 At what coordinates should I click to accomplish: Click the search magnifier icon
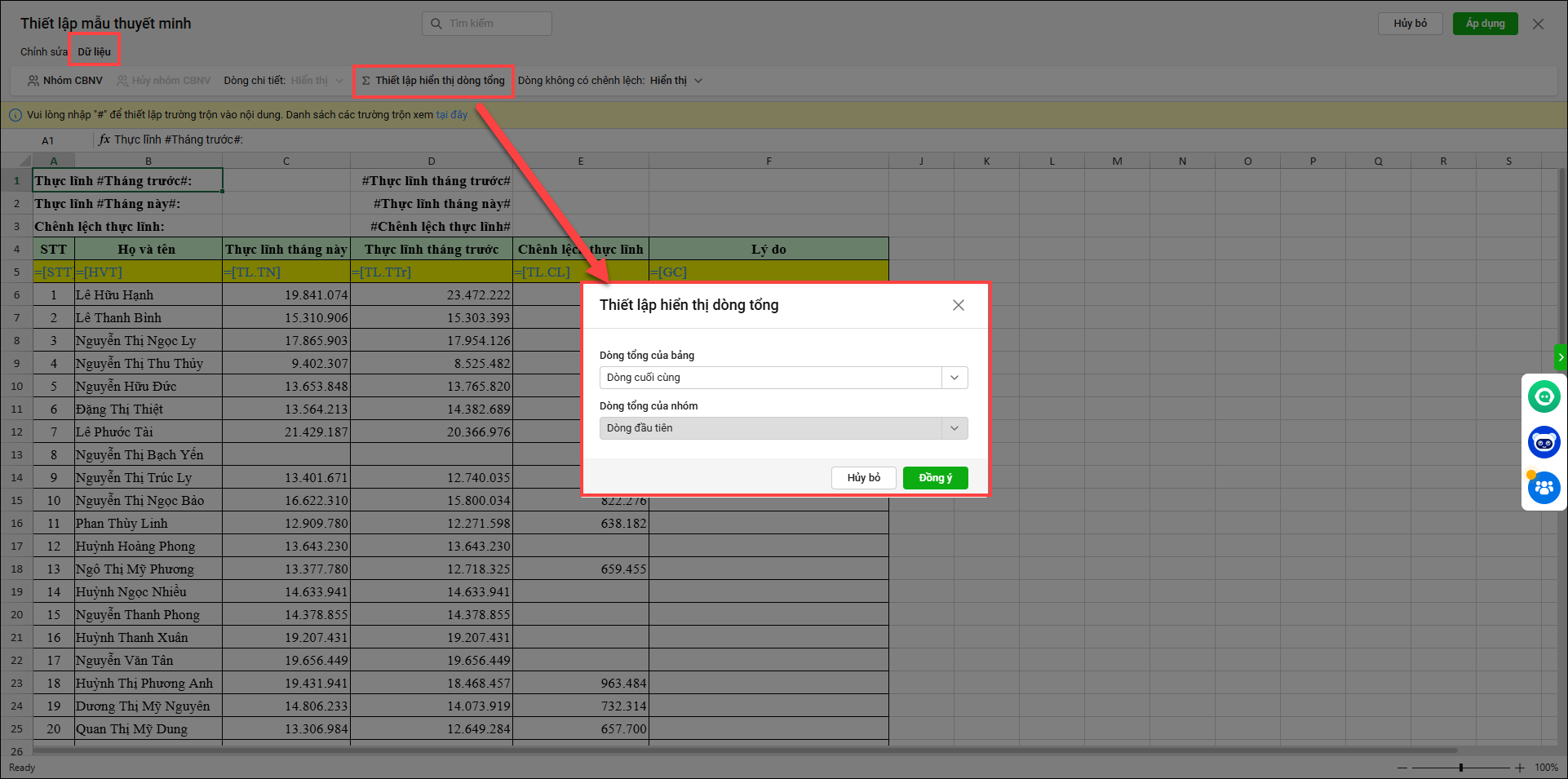[436, 24]
